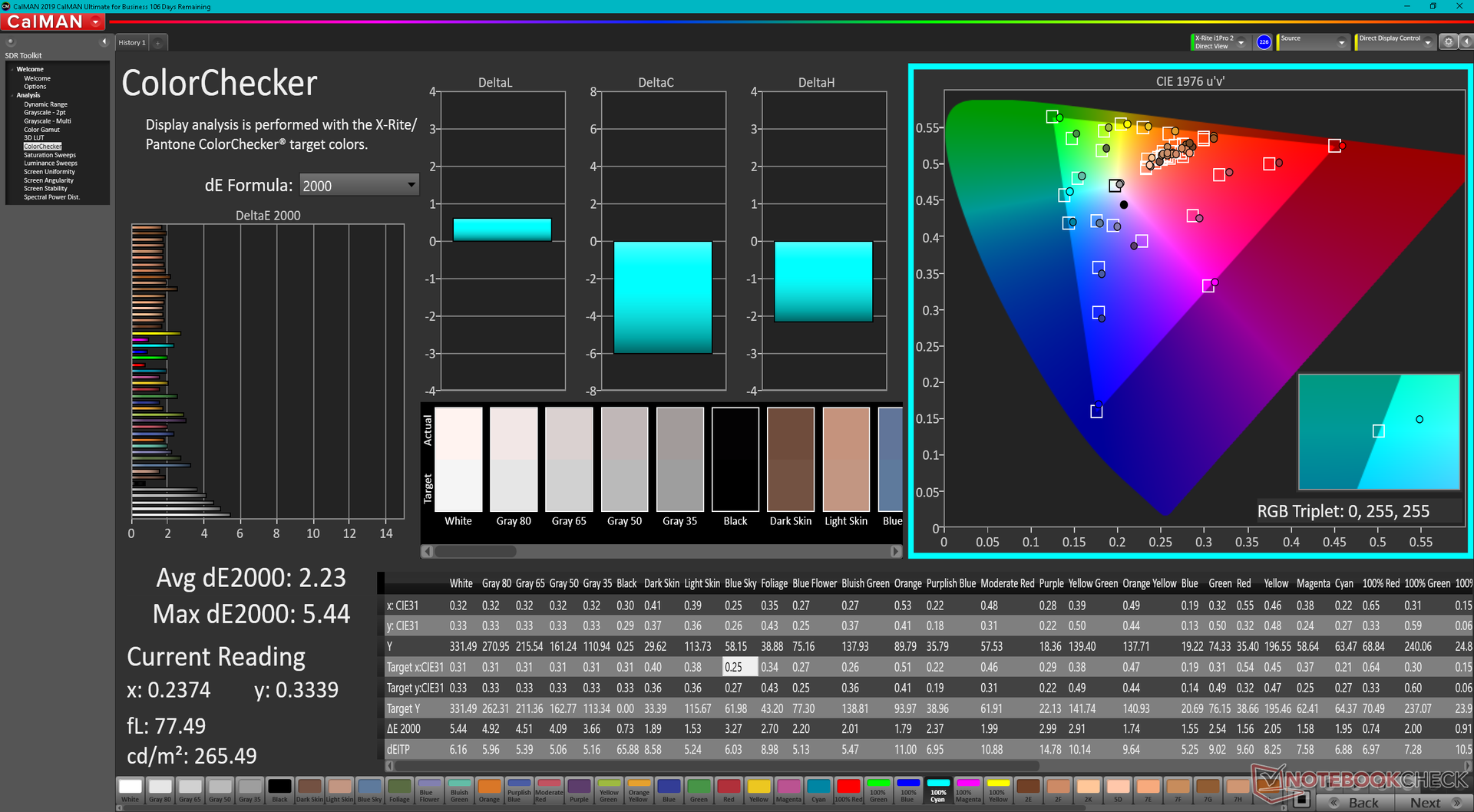This screenshot has width=1474, height=812.
Task: Add a new history tab
Action: click(x=158, y=43)
